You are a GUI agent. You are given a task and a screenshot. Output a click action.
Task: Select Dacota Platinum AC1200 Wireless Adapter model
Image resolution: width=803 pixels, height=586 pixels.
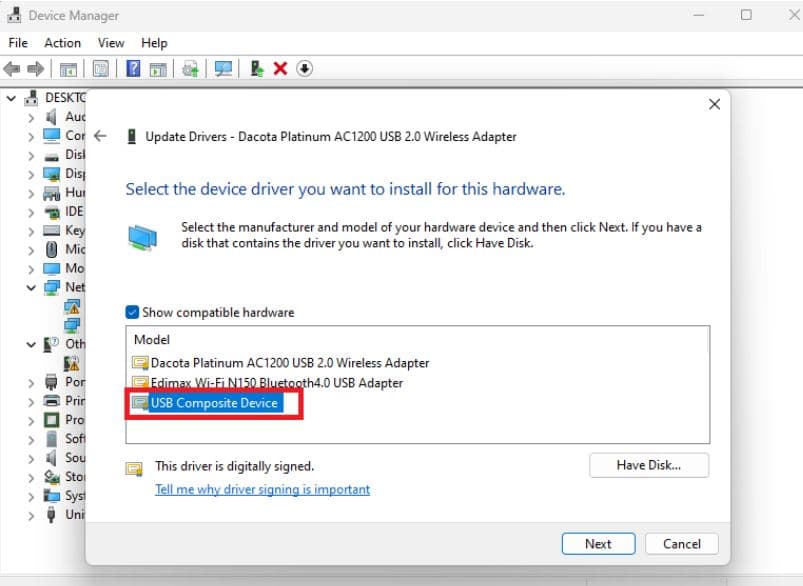pyautogui.click(x=289, y=363)
